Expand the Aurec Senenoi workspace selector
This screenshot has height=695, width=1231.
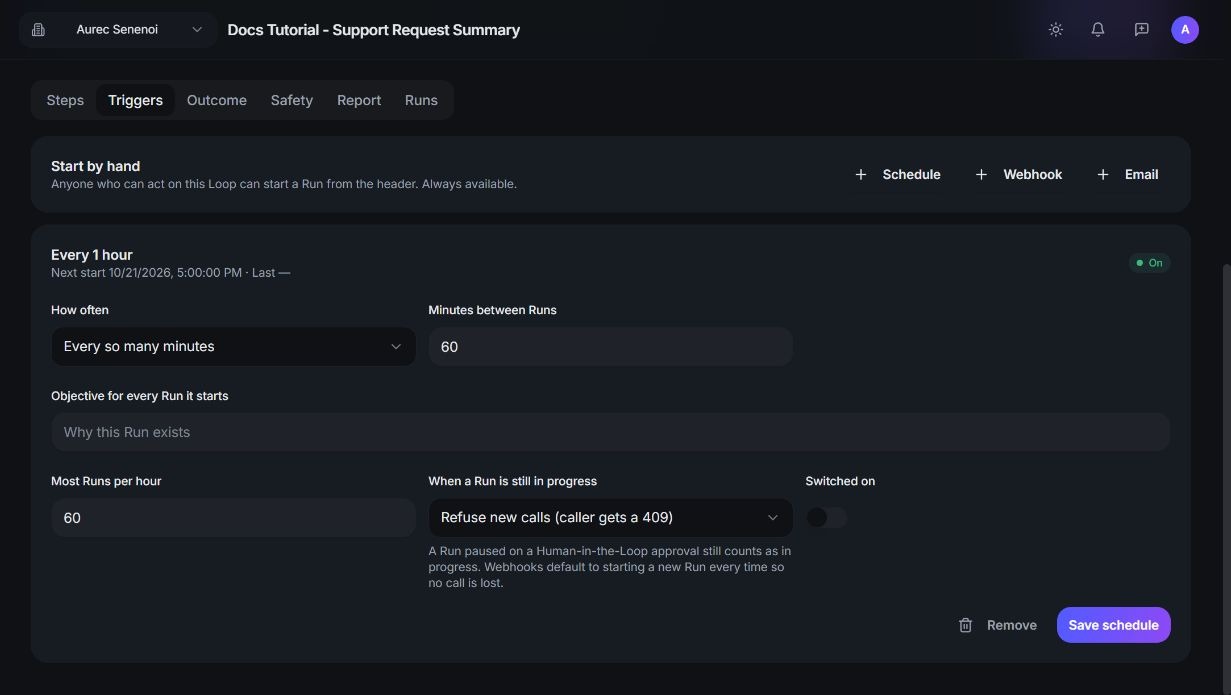[118, 30]
